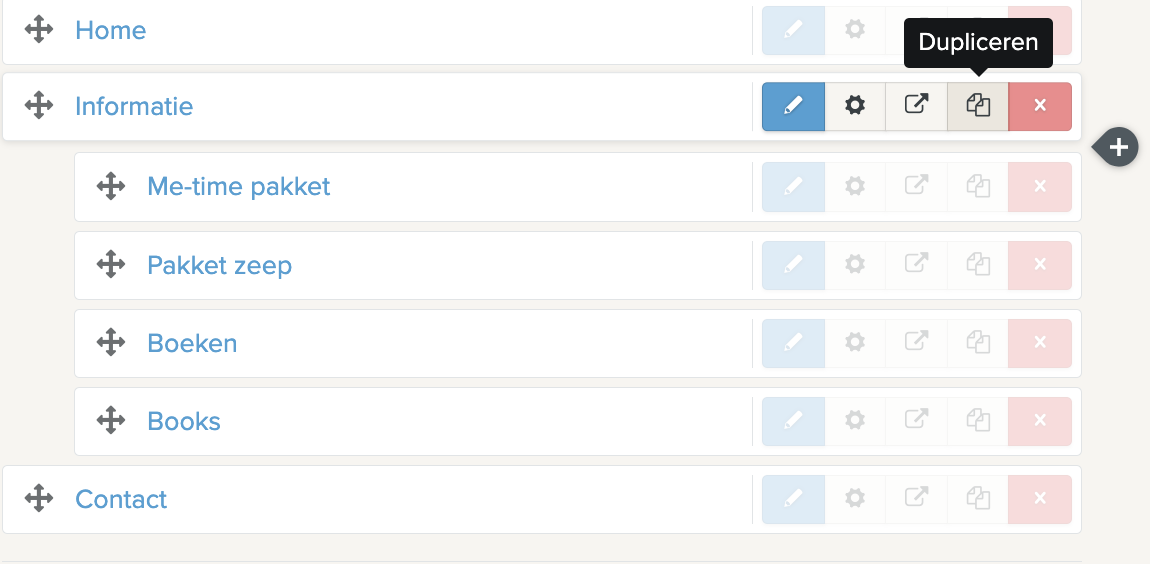
Task: Click the drag handle next to Contact
Action: tap(38, 499)
